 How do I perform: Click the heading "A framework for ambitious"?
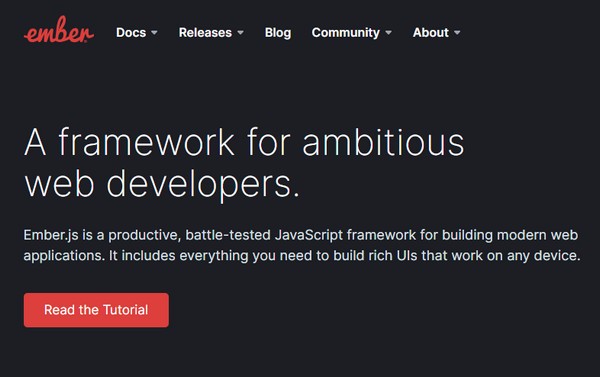(x=244, y=142)
